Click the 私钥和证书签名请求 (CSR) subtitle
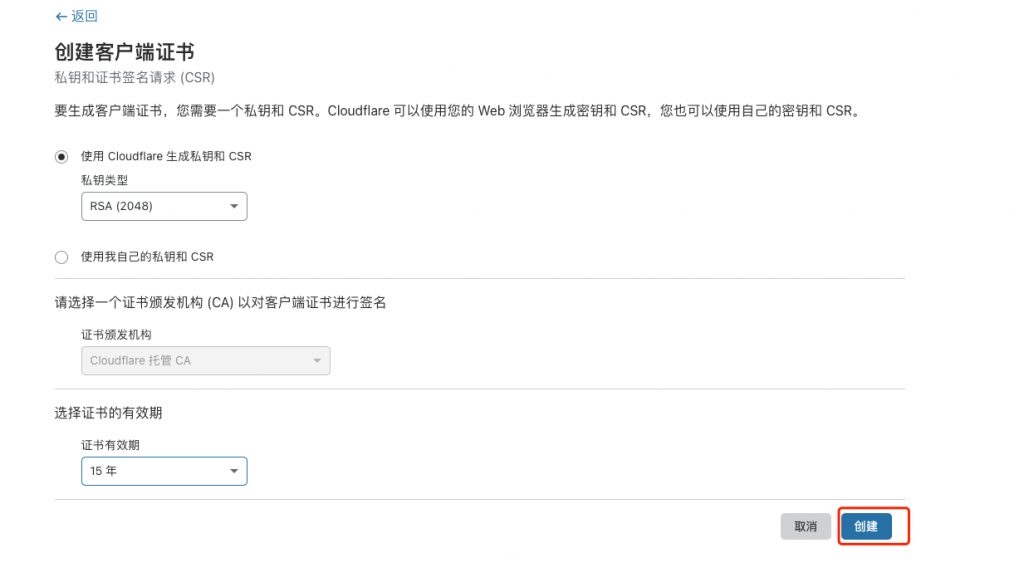Viewport: 1024px width, 587px height. click(x=135, y=77)
